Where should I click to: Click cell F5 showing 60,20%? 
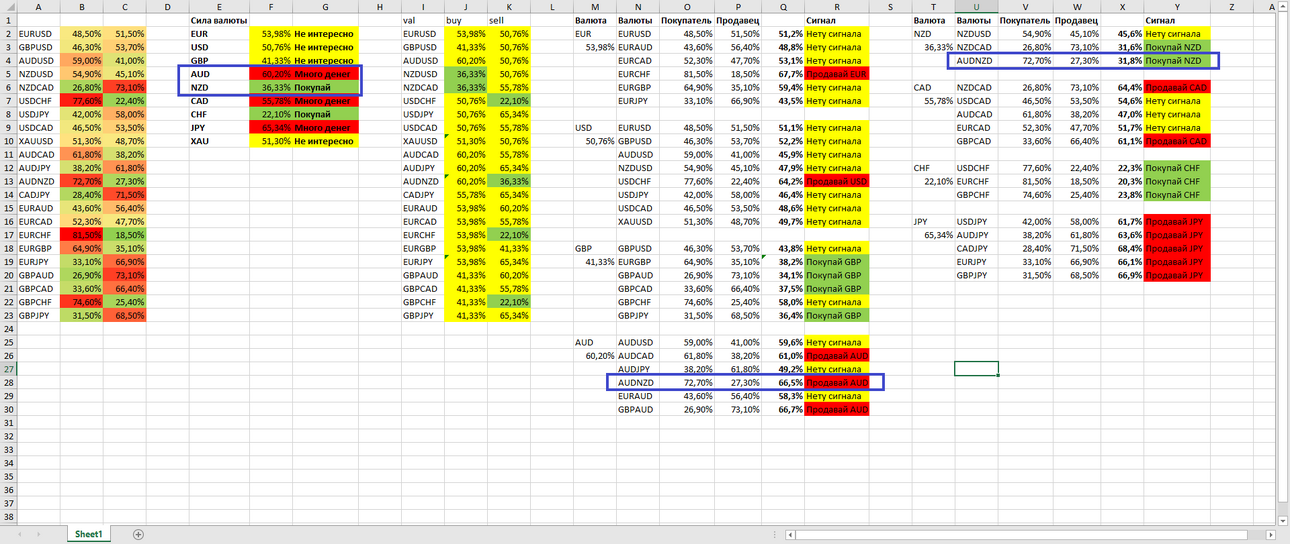pyautogui.click(x=271, y=74)
